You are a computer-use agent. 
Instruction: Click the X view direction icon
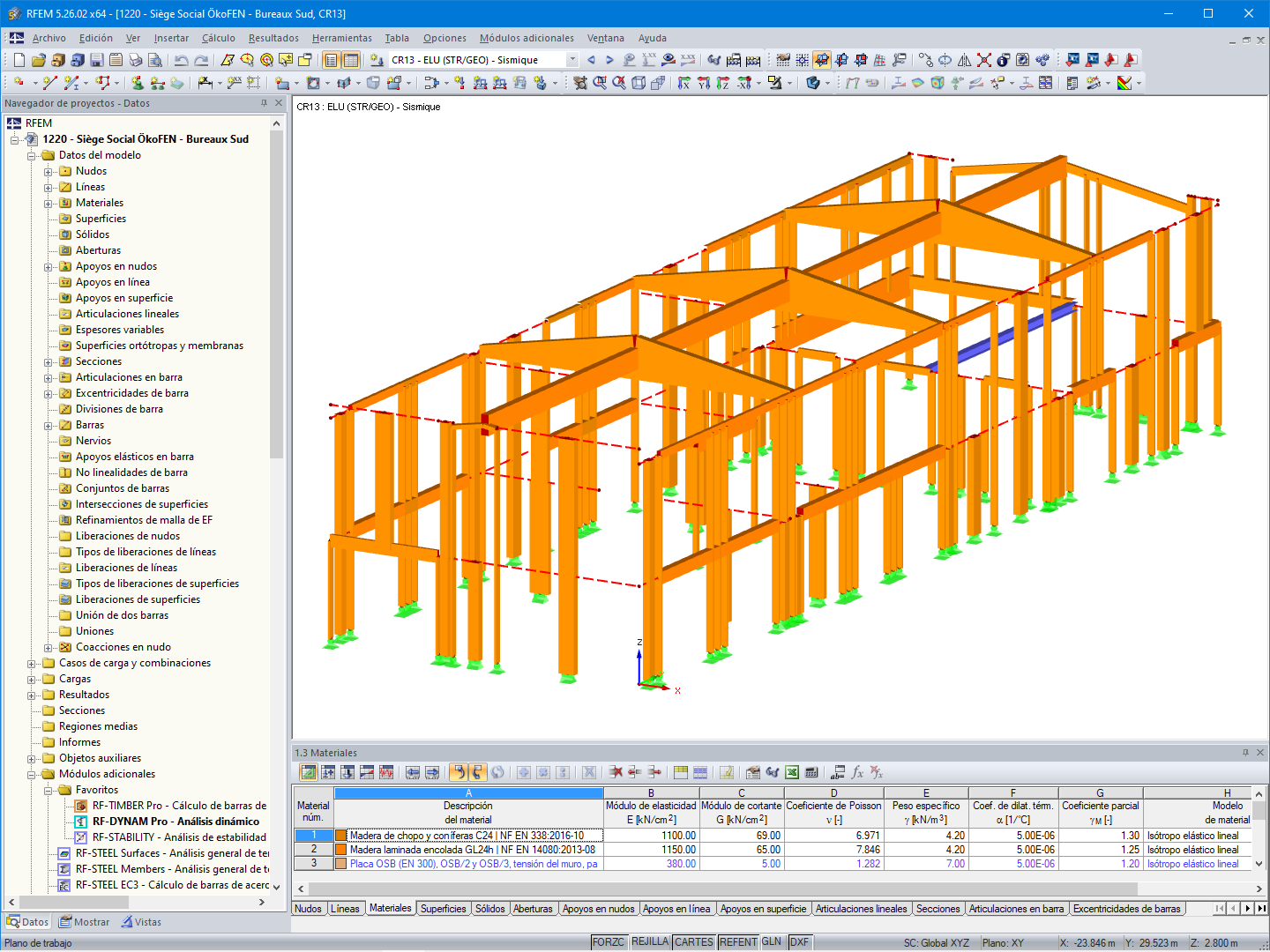684,83
